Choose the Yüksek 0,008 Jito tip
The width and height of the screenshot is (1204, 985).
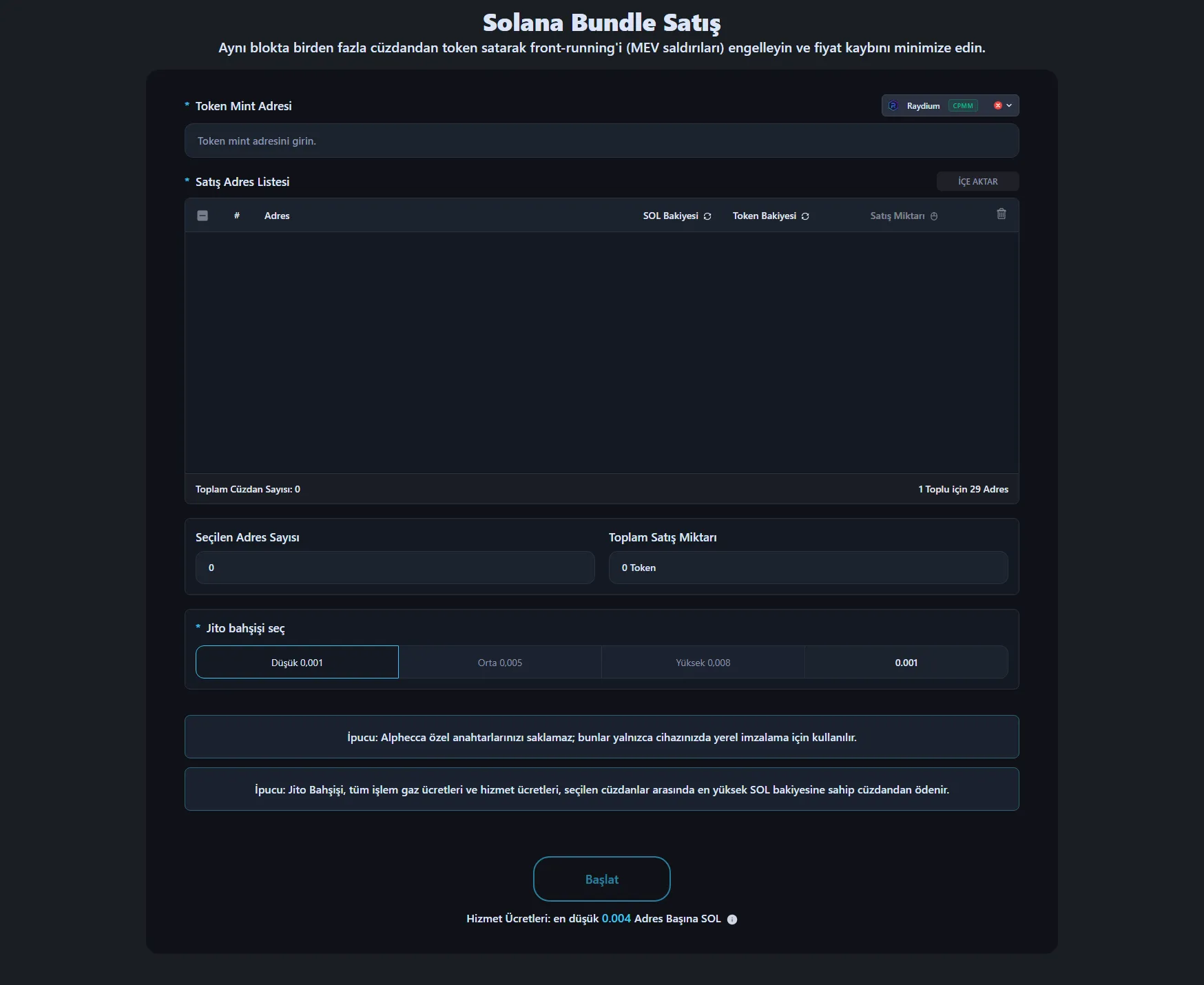pyautogui.click(x=703, y=662)
